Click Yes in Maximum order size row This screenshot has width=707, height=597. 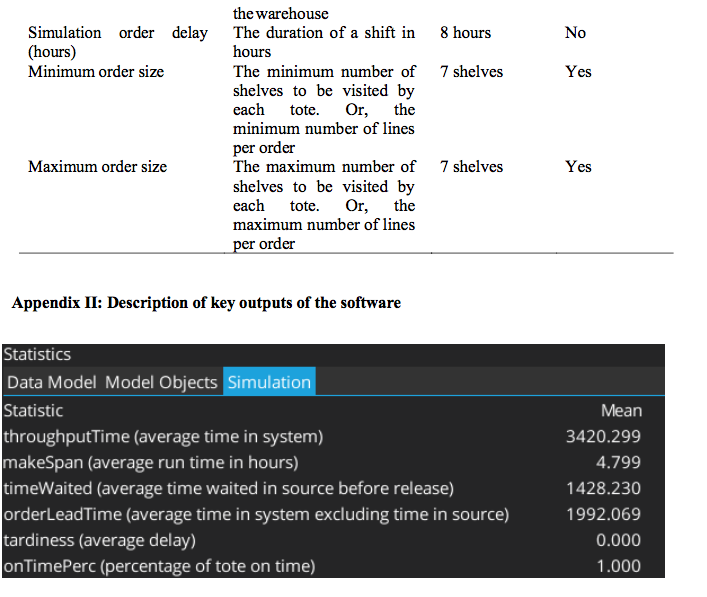578,167
